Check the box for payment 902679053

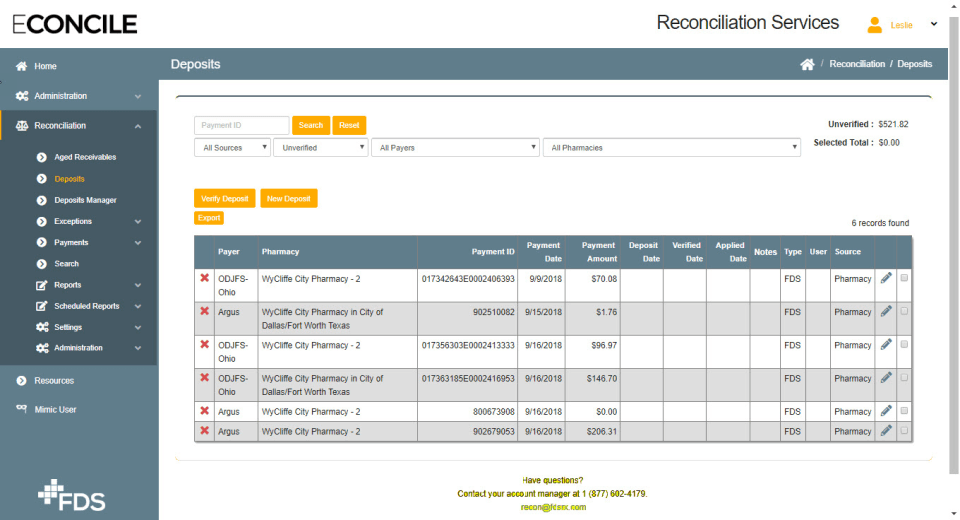tap(904, 431)
